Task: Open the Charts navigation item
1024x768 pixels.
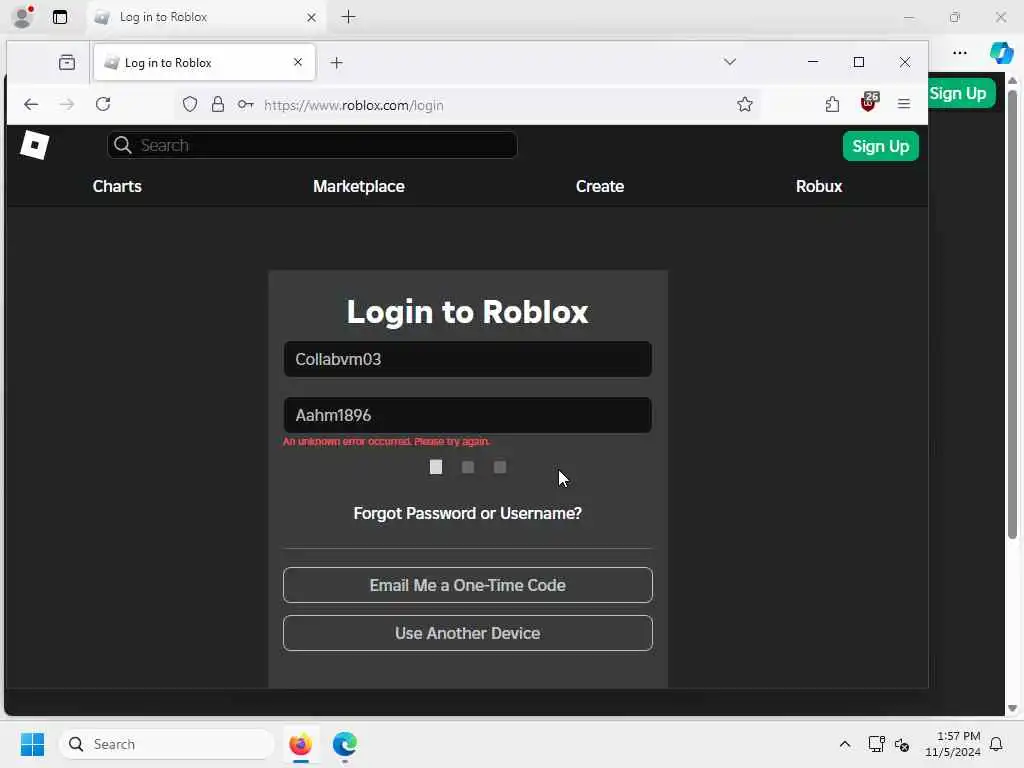Action: (117, 186)
